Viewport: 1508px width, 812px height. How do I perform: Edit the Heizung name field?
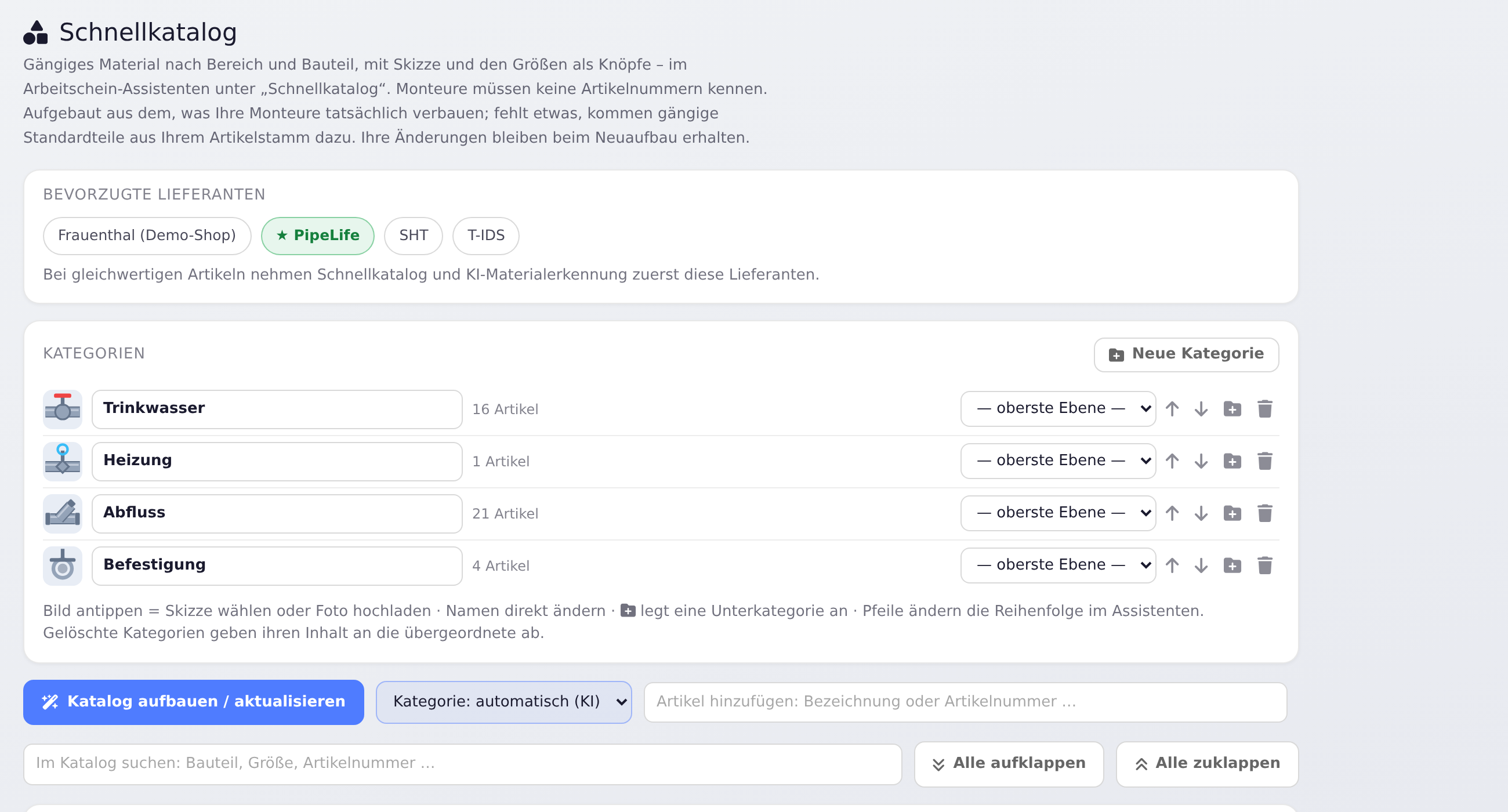(x=277, y=461)
